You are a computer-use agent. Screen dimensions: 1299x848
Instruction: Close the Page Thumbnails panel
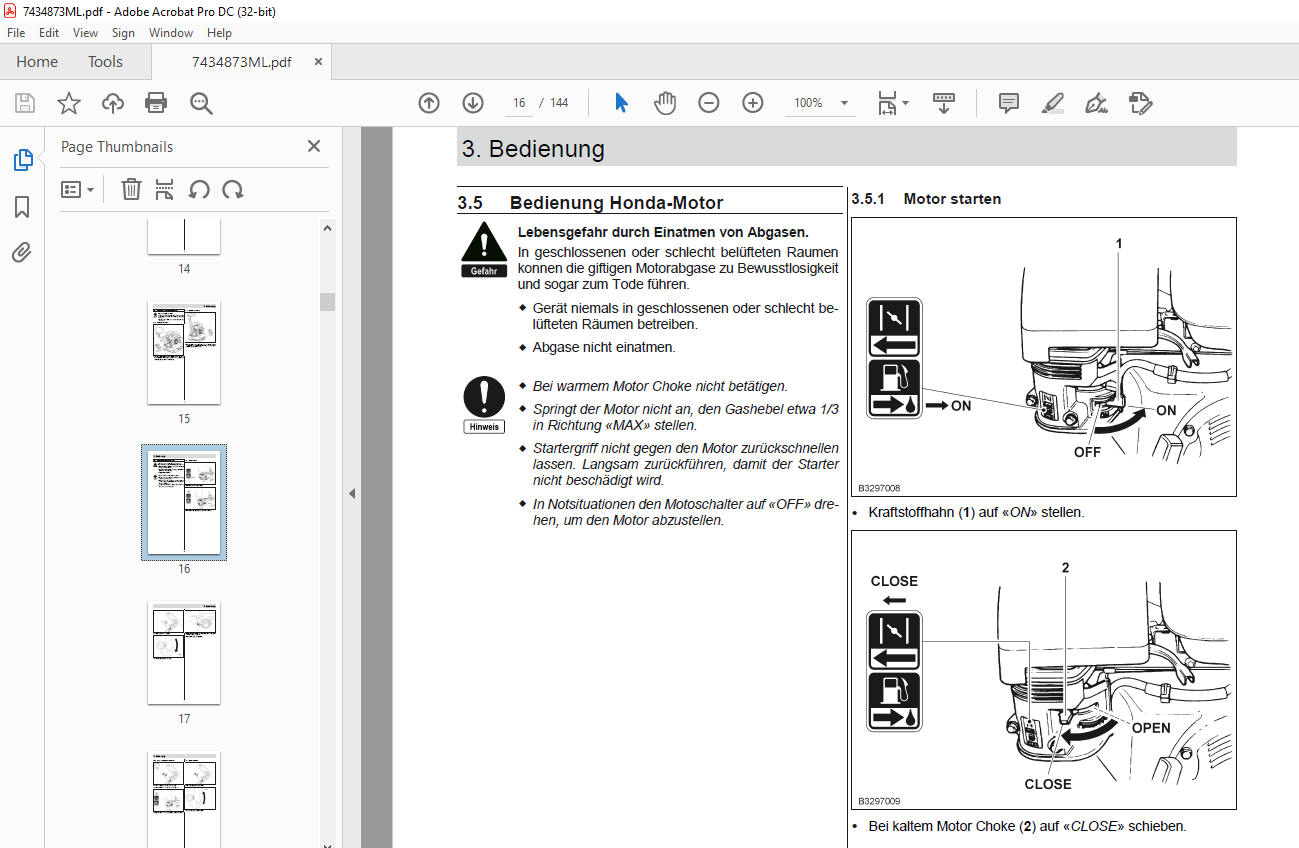pyautogui.click(x=314, y=146)
